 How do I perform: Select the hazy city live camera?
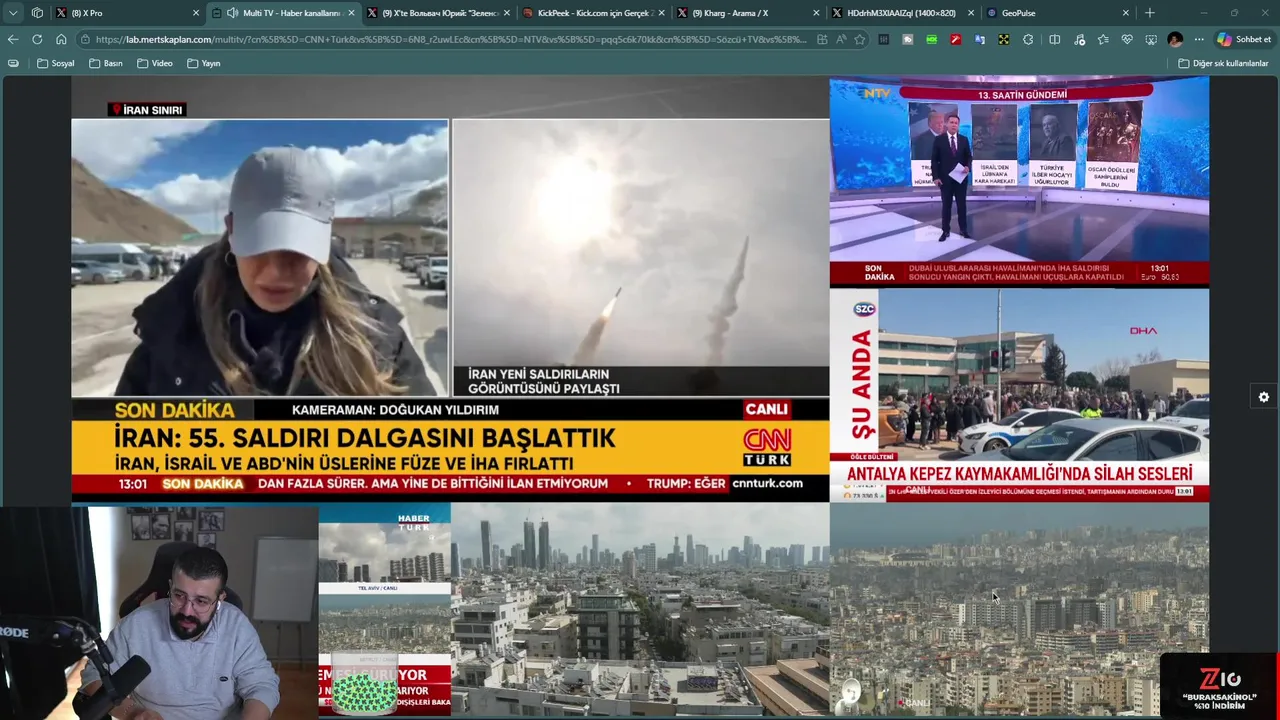(1019, 609)
